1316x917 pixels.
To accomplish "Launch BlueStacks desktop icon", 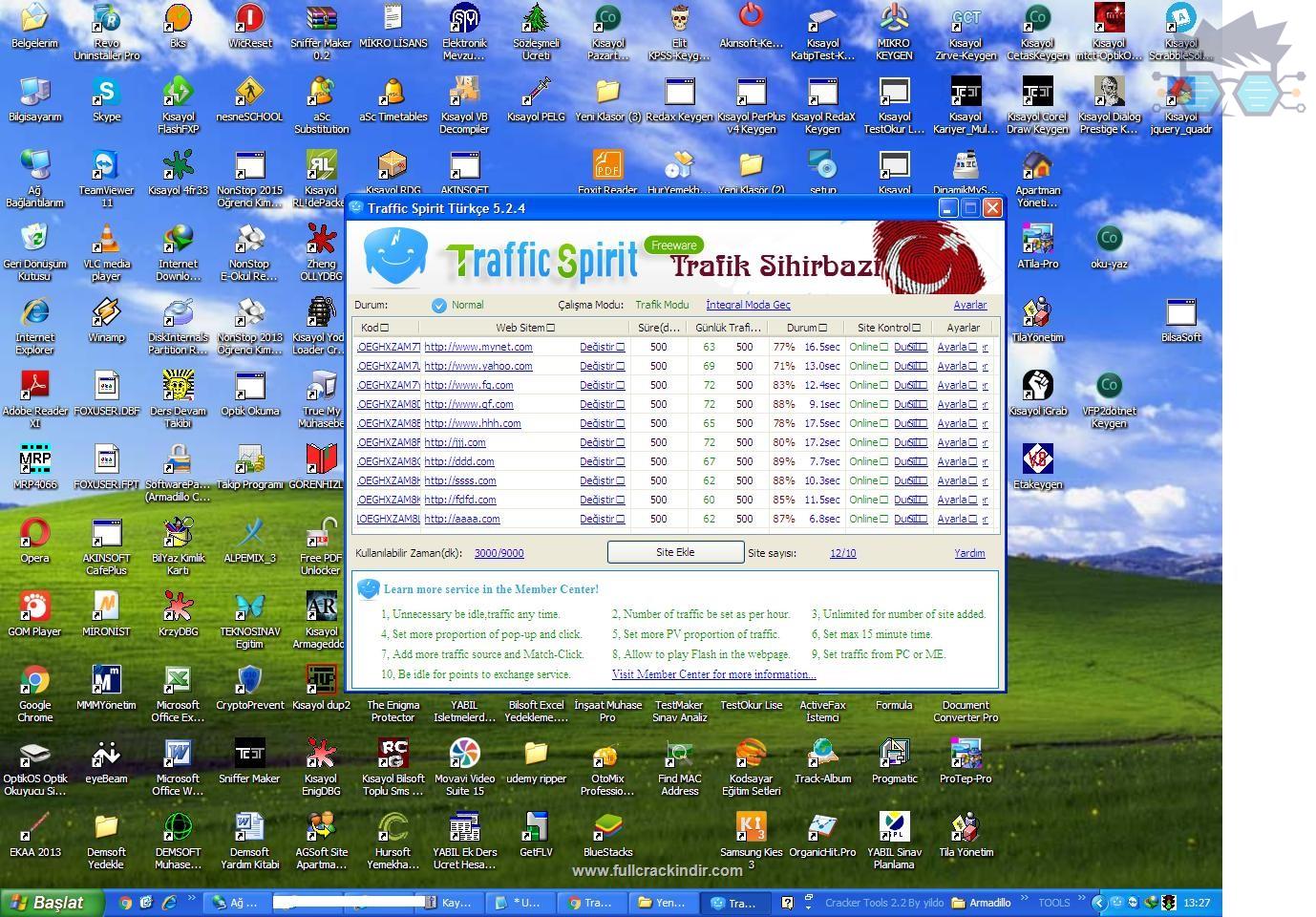I will pos(607,835).
